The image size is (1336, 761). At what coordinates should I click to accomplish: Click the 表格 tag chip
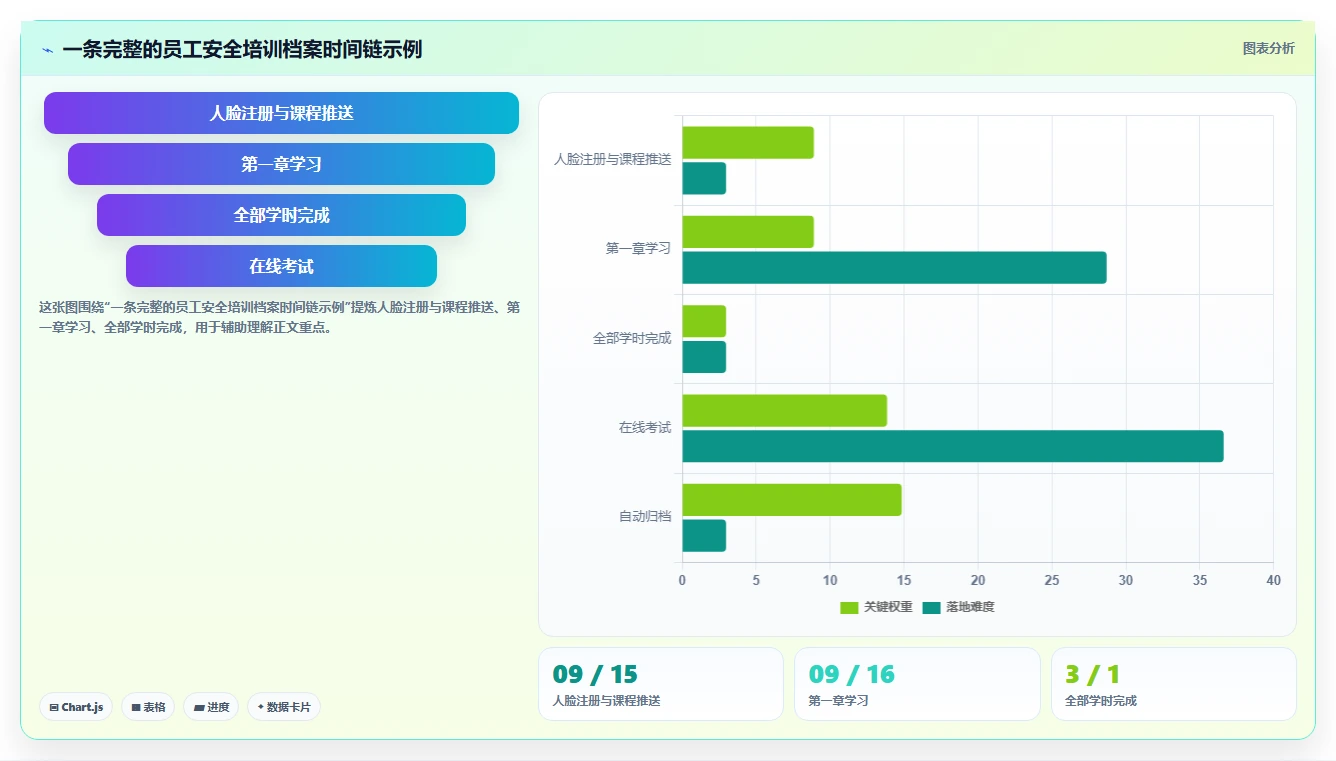[x=148, y=707]
